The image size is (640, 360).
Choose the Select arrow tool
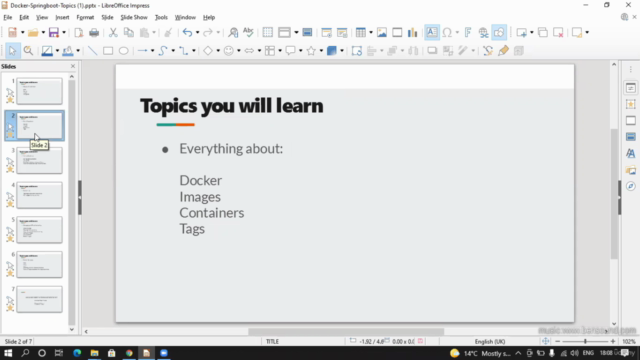pyautogui.click(x=12, y=51)
